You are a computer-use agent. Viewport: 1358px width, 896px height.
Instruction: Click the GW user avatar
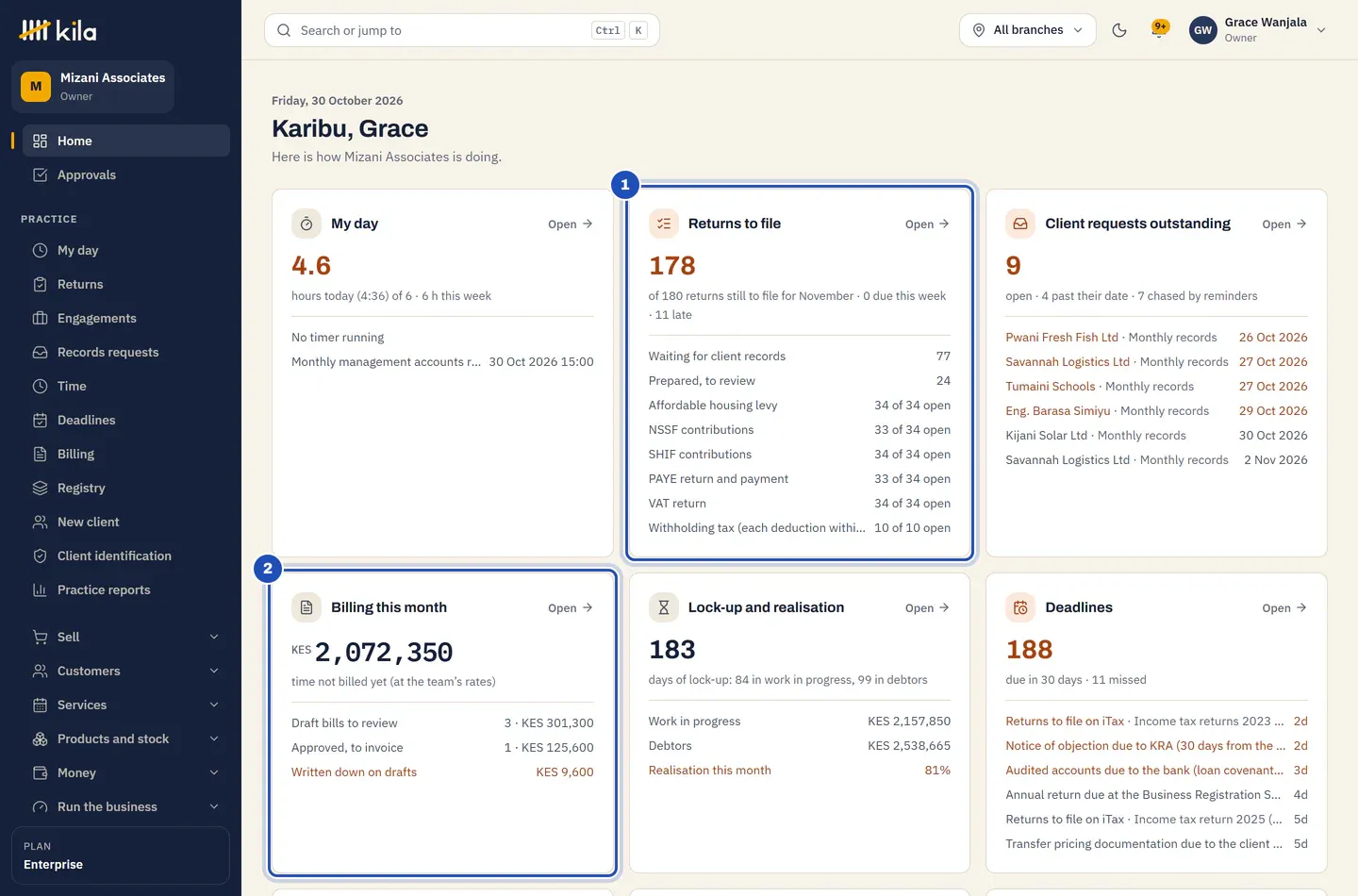pos(1203,30)
